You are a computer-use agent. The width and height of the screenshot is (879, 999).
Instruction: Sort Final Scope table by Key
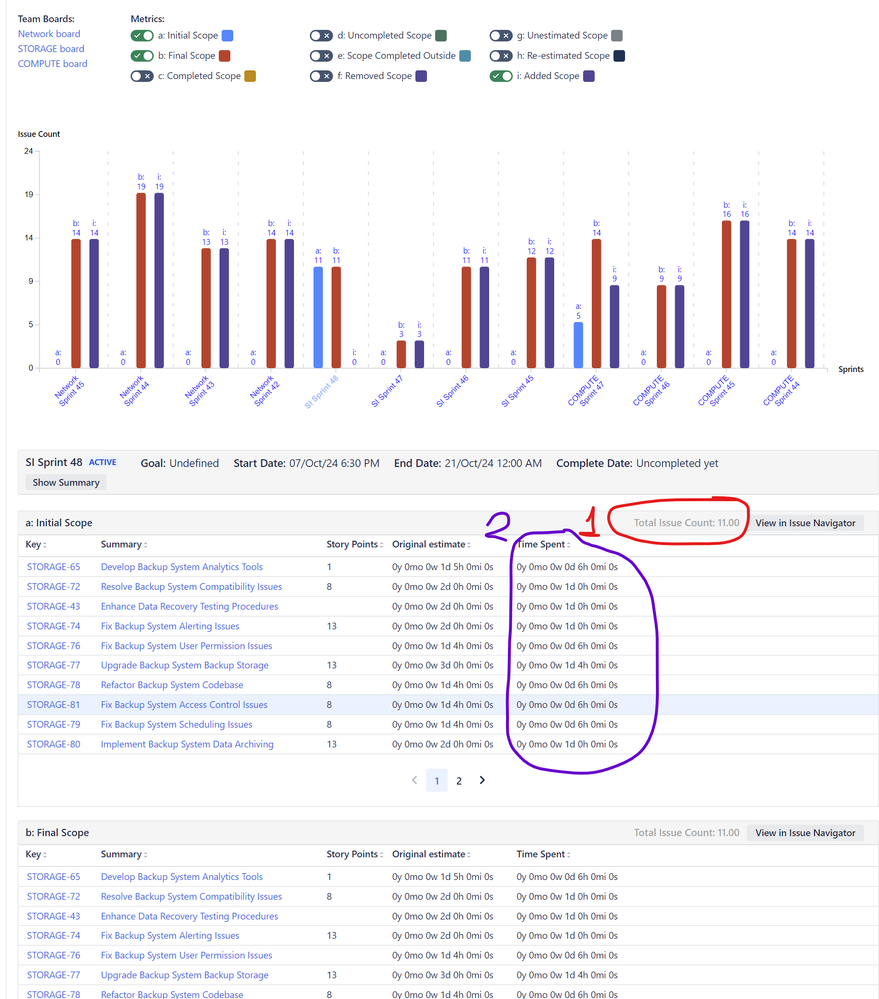(36, 854)
